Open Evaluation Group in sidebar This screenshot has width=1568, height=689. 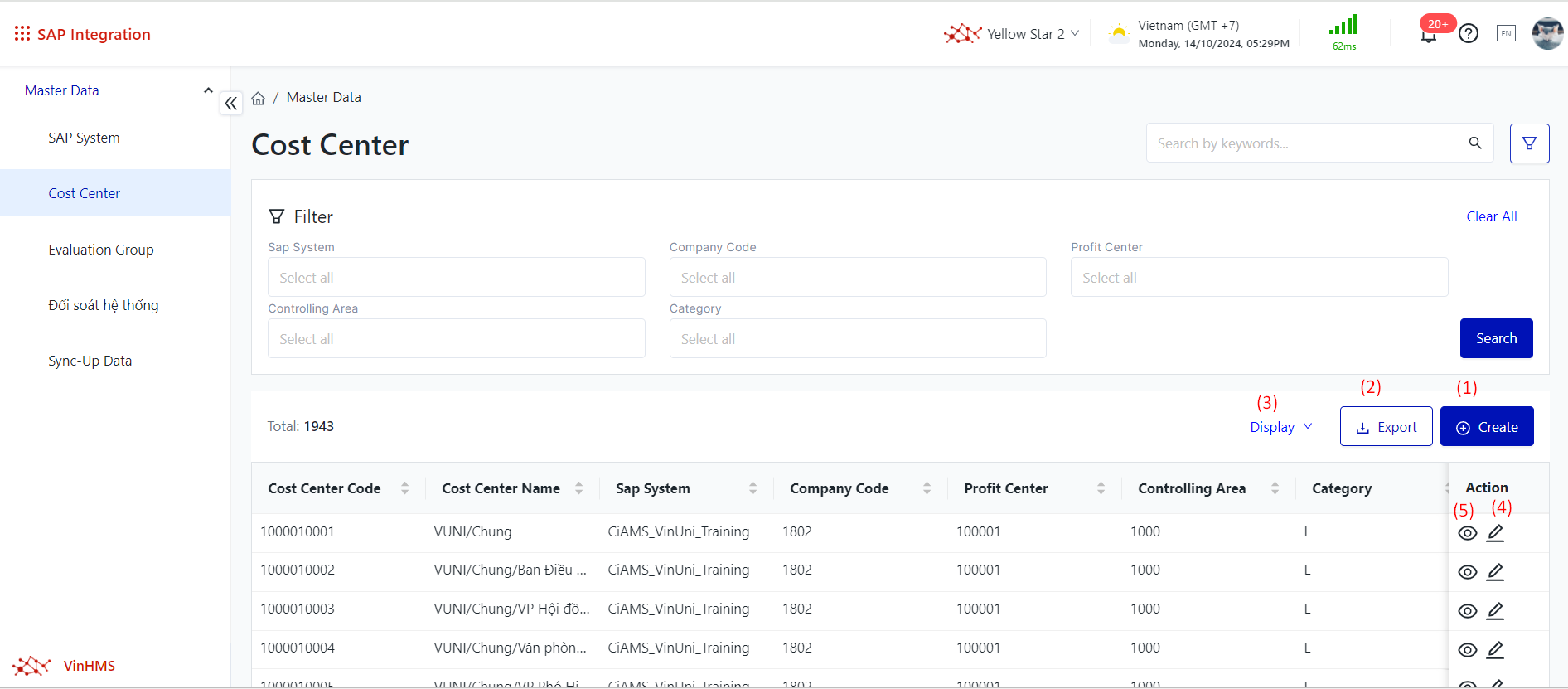pos(101,250)
